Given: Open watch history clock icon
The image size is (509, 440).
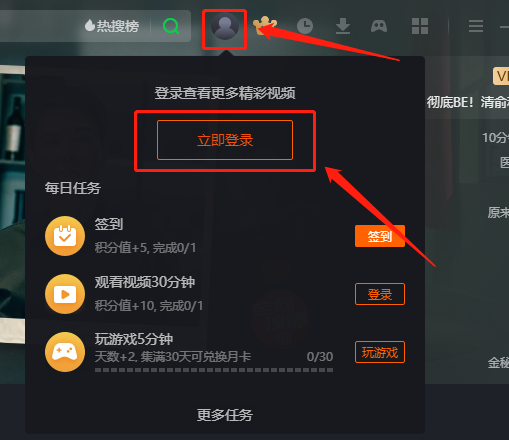Looking at the screenshot, I should coord(305,26).
